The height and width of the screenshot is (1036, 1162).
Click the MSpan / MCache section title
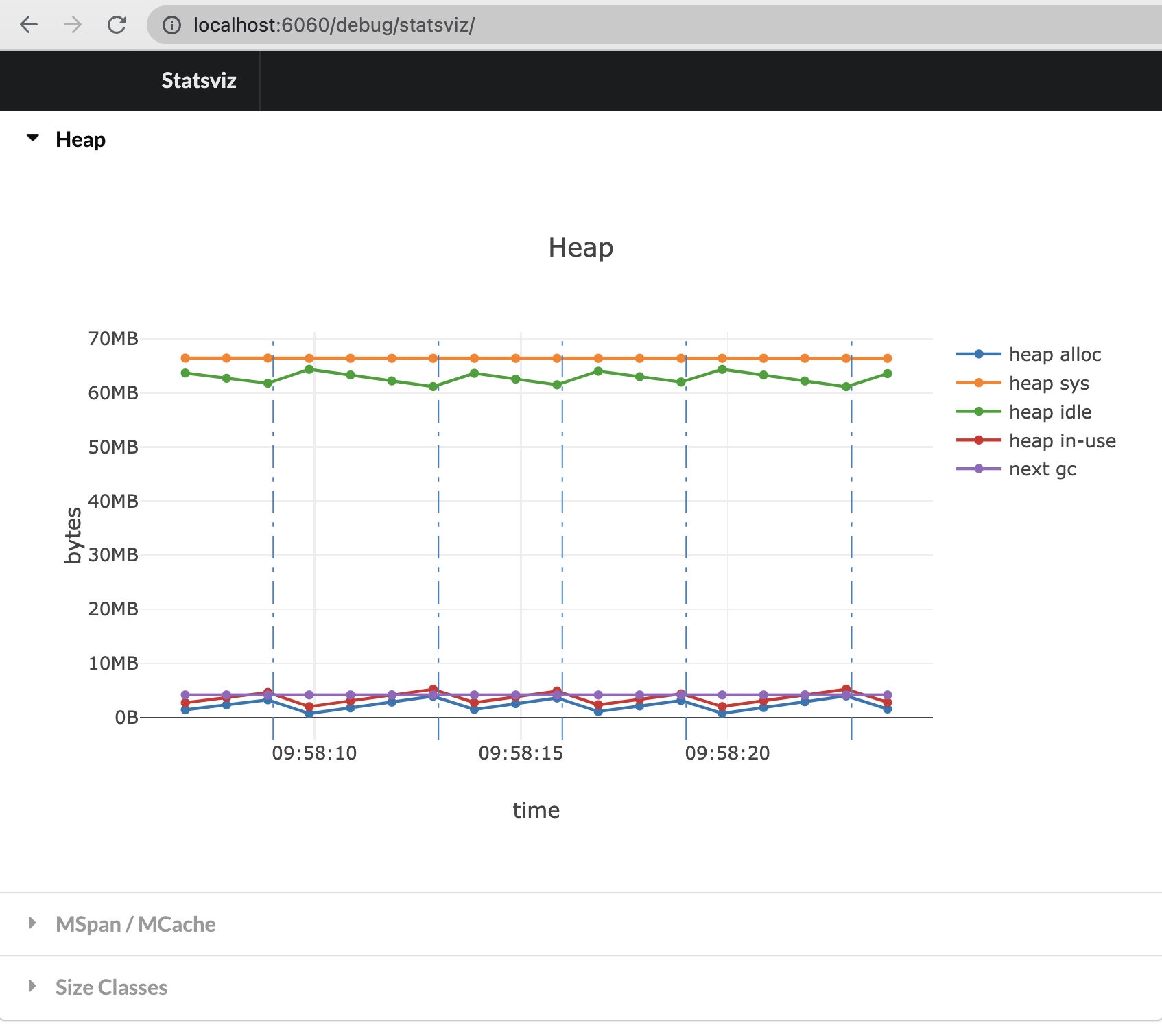(x=135, y=925)
